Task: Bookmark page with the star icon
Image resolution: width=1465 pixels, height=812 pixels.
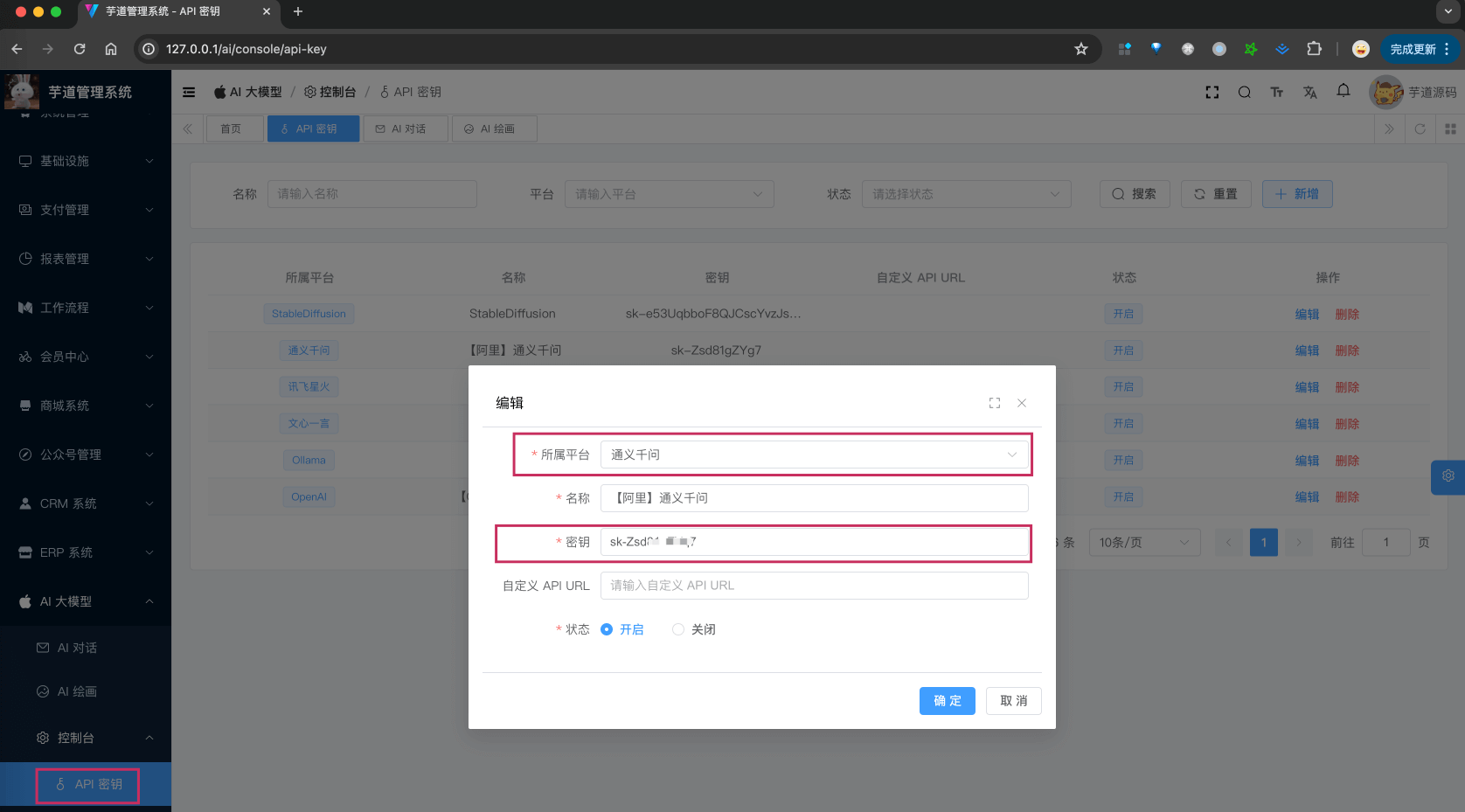Action: [x=1080, y=49]
